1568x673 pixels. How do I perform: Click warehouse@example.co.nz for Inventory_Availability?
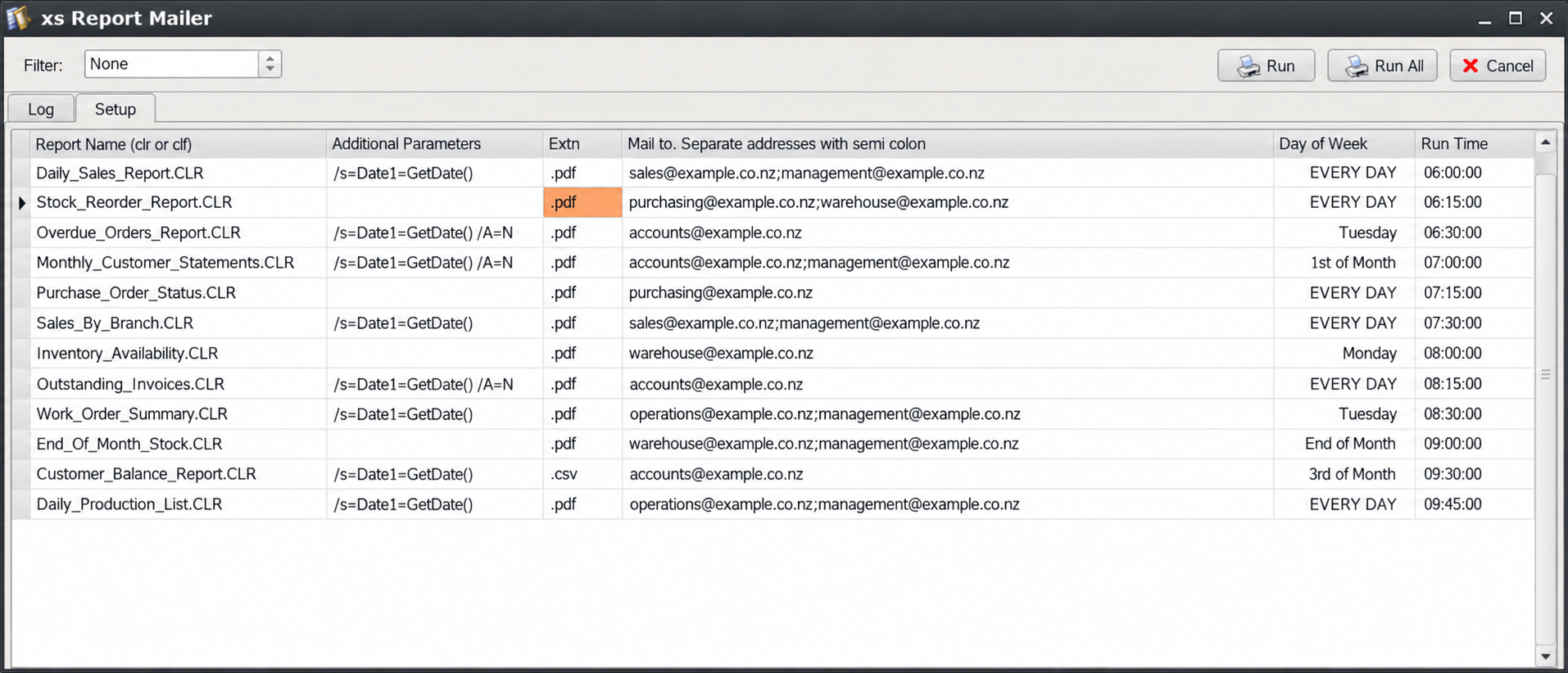pos(948,354)
